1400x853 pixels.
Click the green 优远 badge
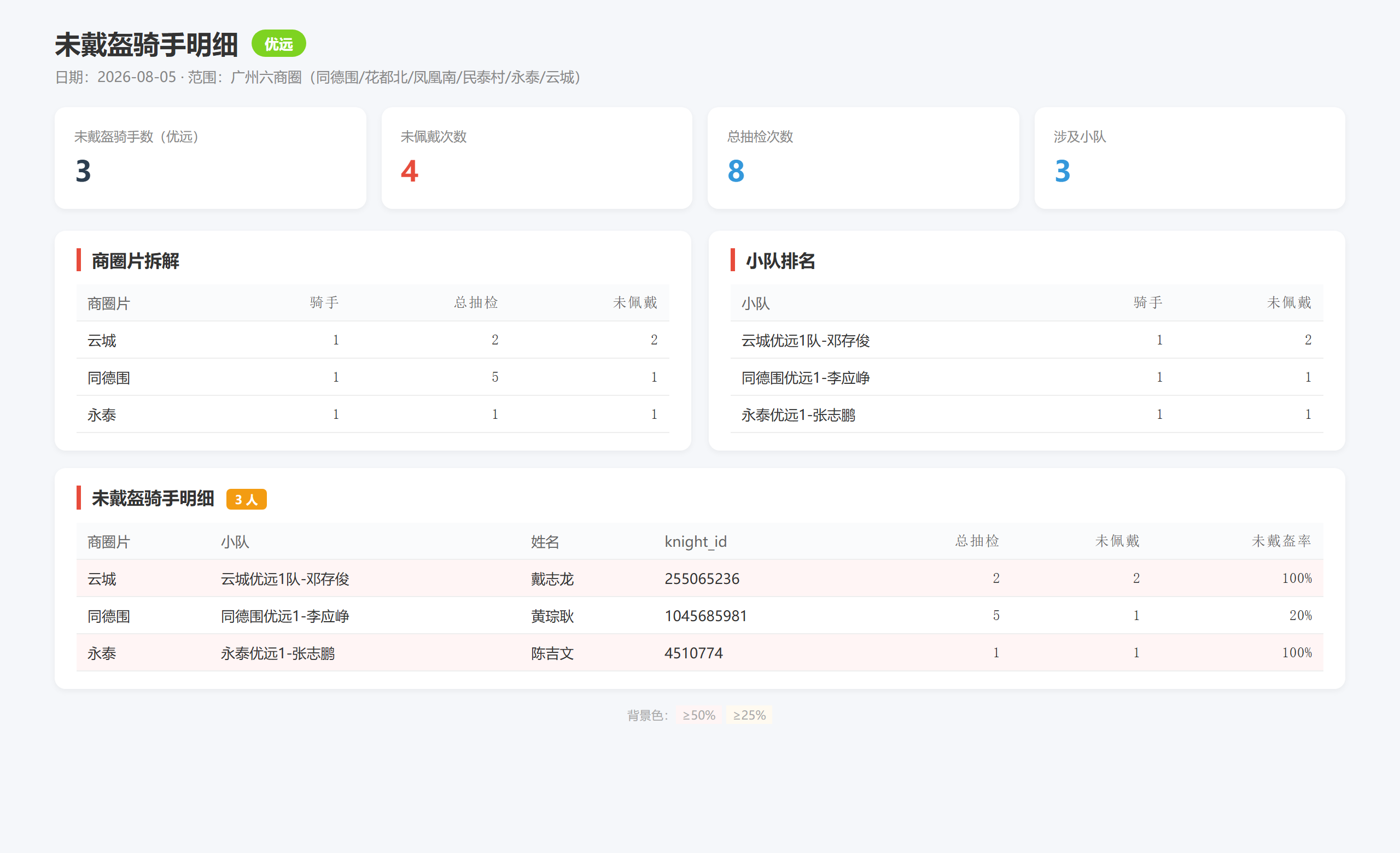click(x=278, y=44)
